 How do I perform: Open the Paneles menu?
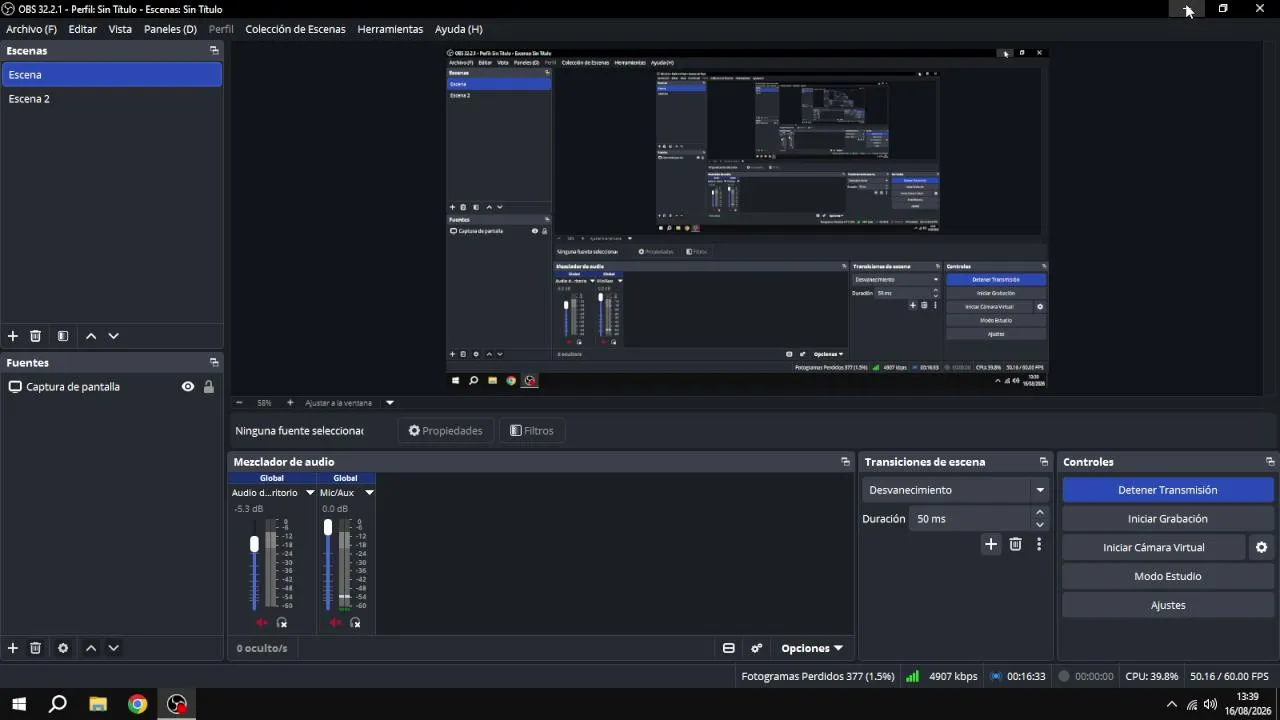click(x=170, y=29)
